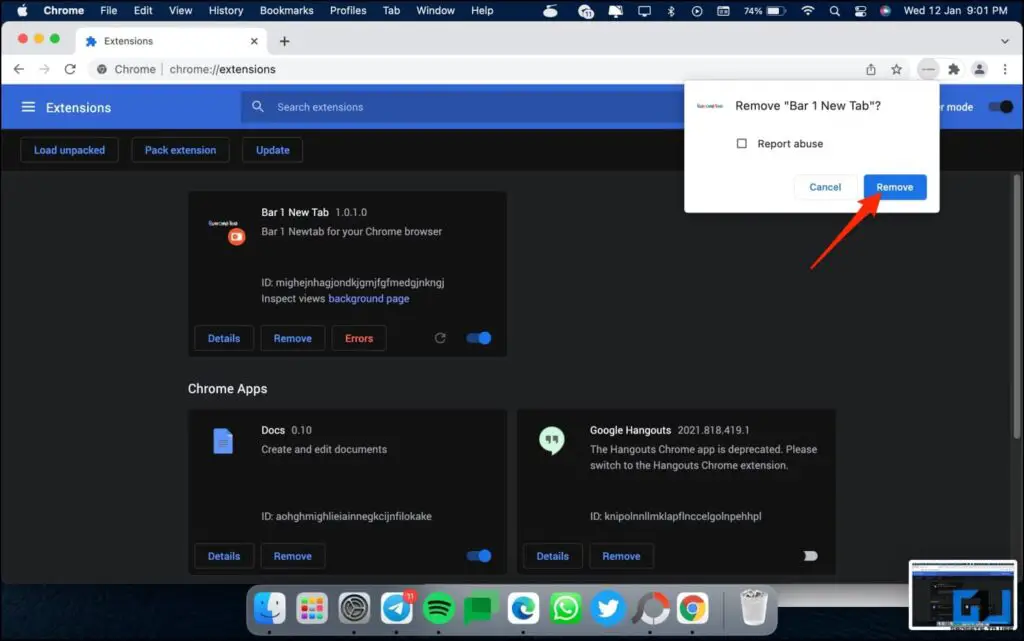
Task: Click the Bar 1 New Tab toolbar extension icon
Action: pyautogui.click(x=928, y=69)
